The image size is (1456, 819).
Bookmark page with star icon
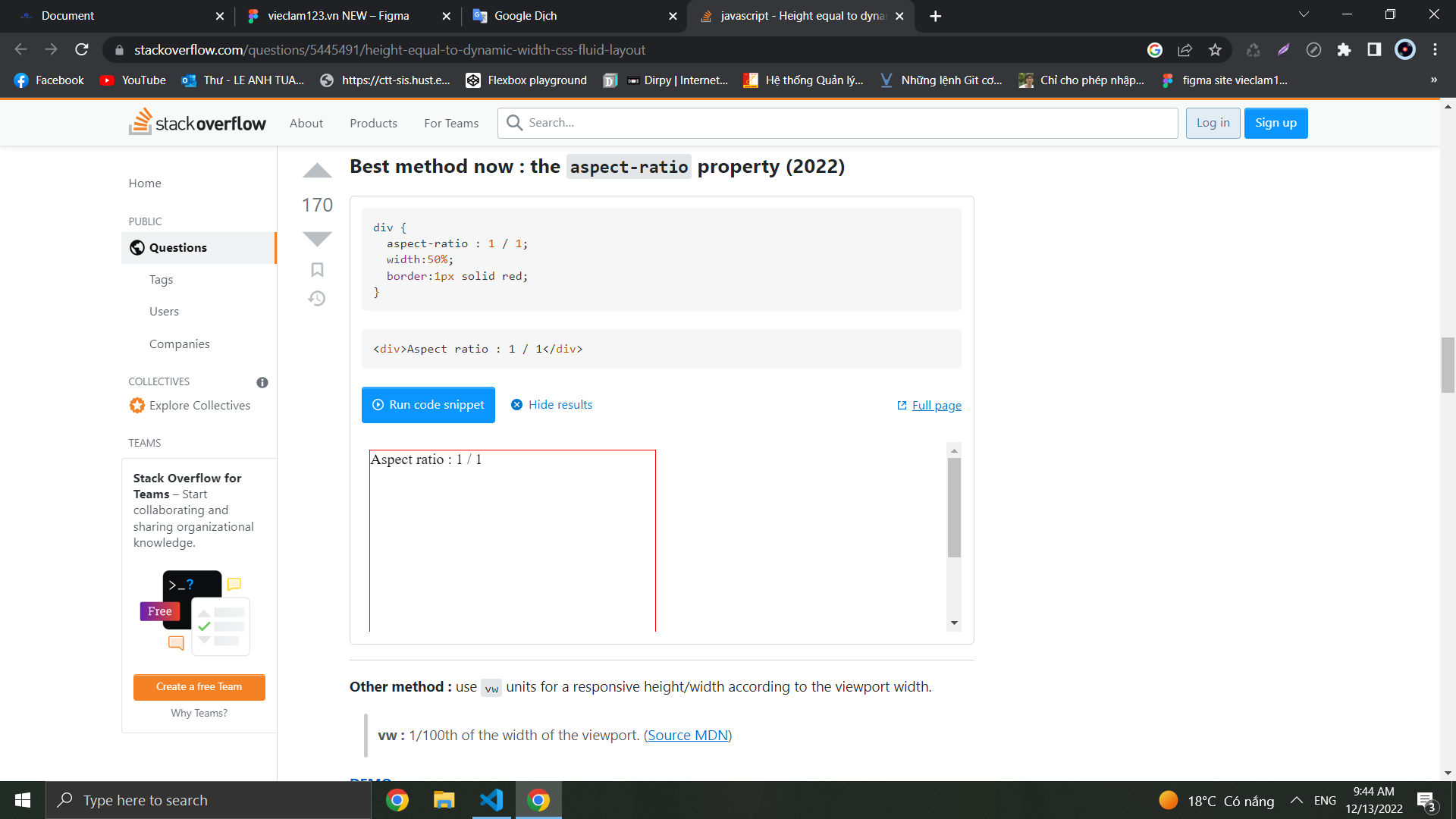[1215, 50]
